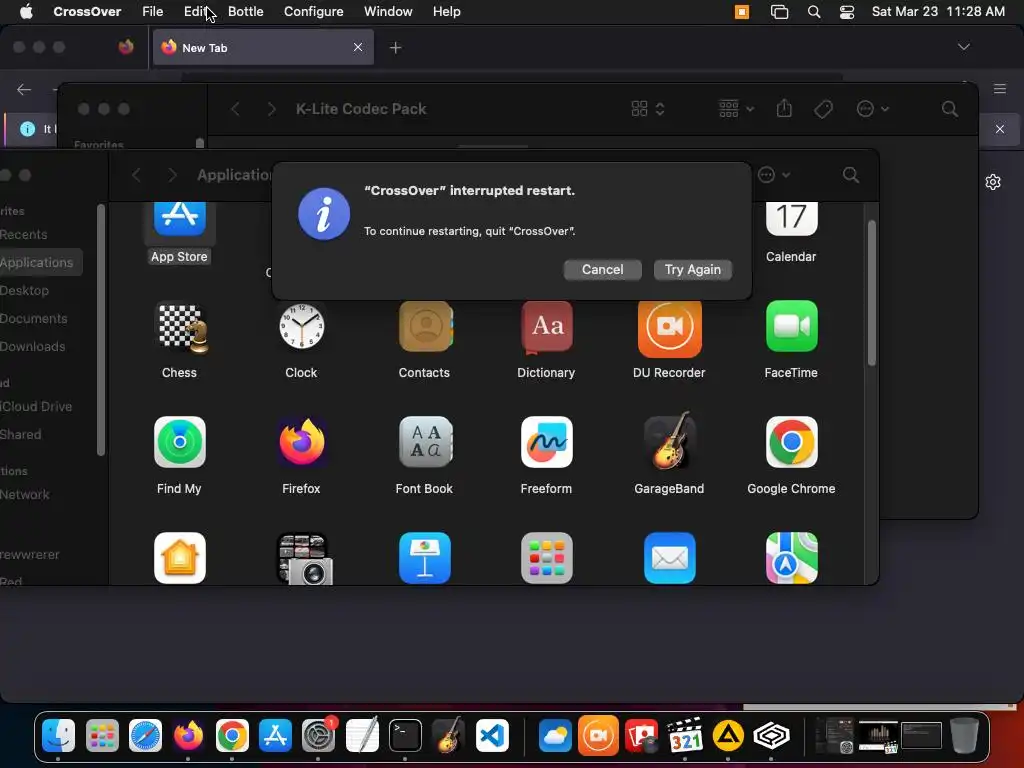Select the Google Chrome app in Applications
This screenshot has width=1024, height=768.
(x=791, y=442)
